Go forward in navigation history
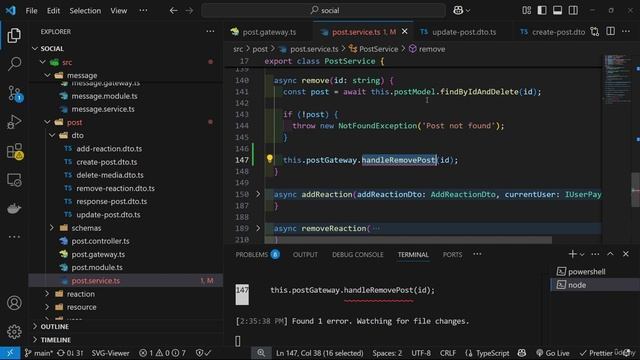 tap(189, 11)
